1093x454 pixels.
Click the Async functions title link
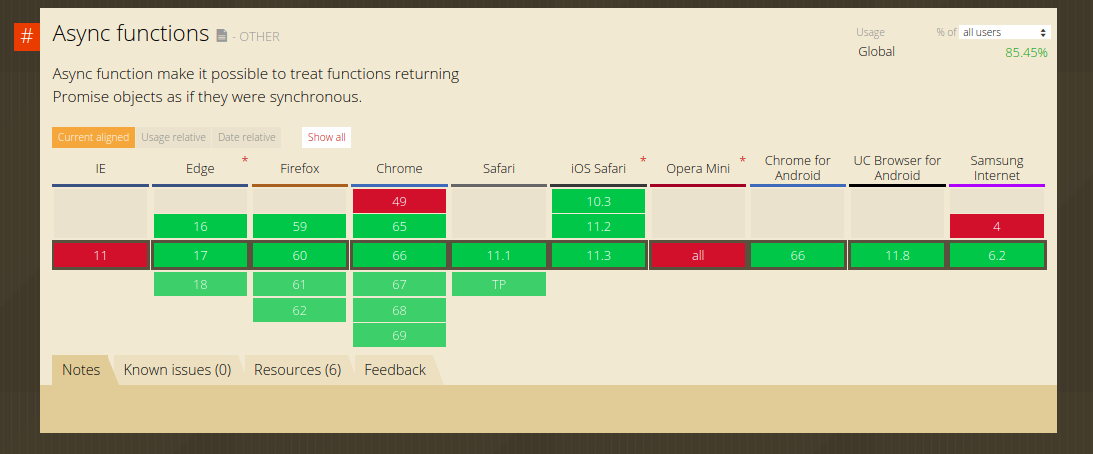click(x=130, y=34)
